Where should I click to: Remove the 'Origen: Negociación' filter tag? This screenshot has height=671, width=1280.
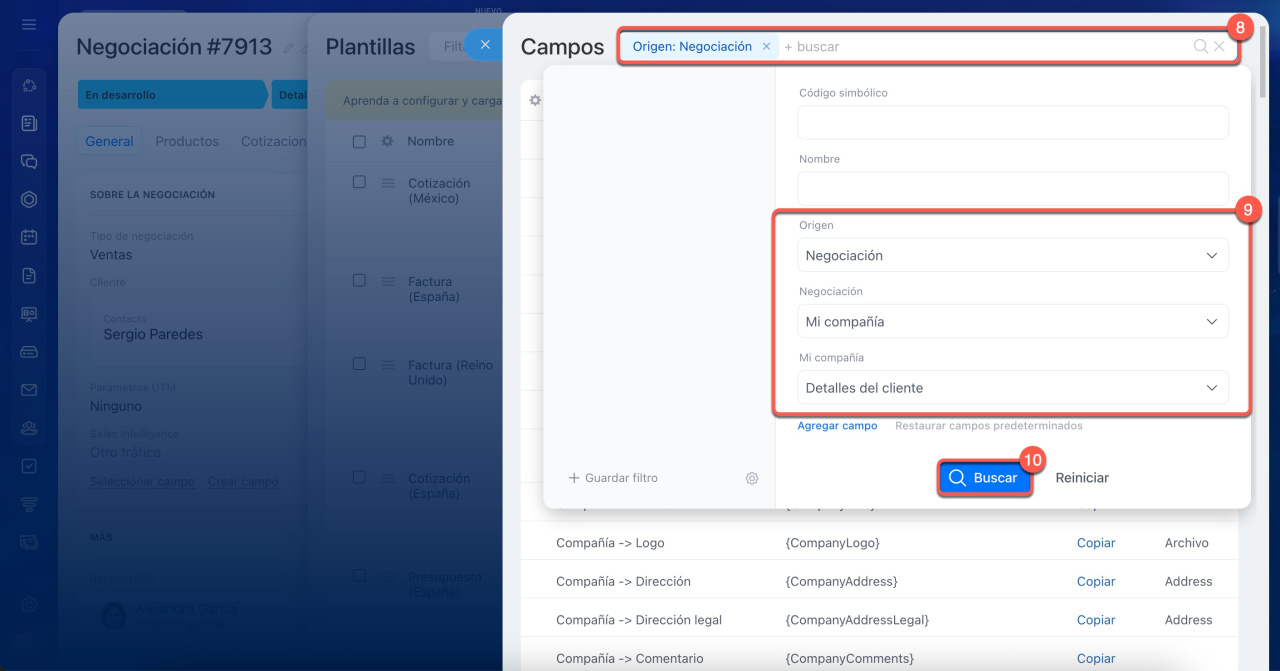[766, 46]
